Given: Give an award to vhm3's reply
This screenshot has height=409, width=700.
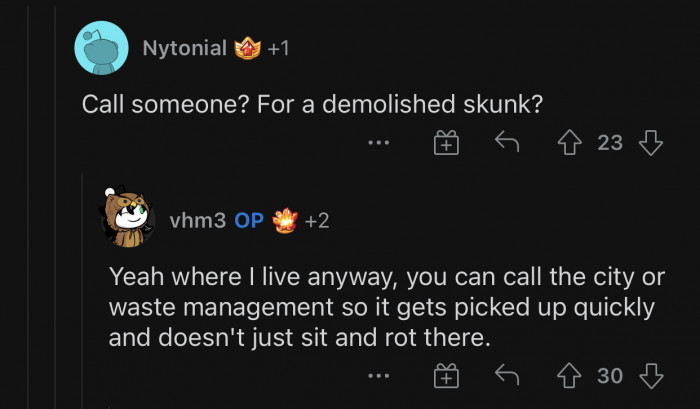Looking at the screenshot, I should click(x=445, y=376).
